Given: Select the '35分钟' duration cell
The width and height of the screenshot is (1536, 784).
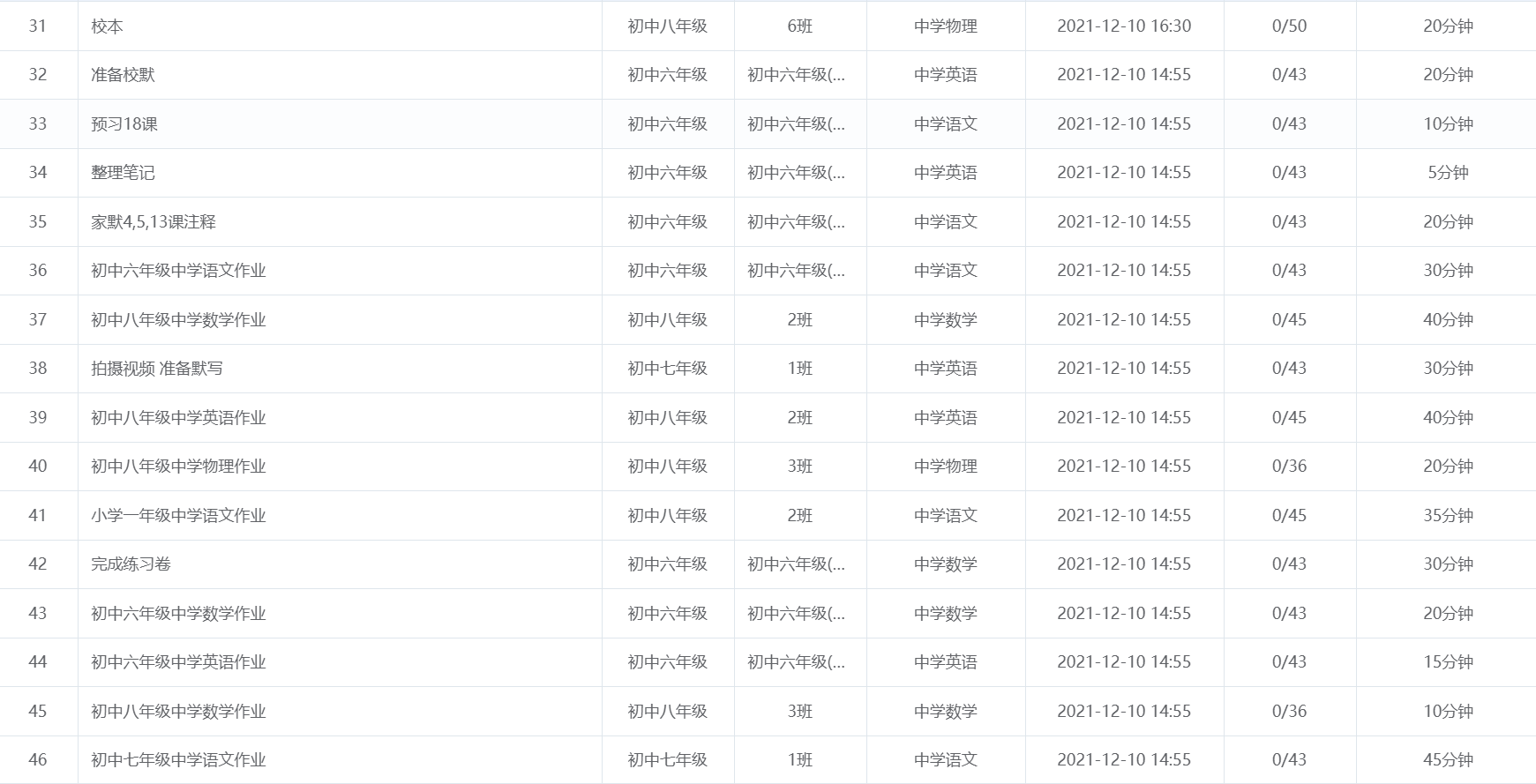Looking at the screenshot, I should 1448,516.
